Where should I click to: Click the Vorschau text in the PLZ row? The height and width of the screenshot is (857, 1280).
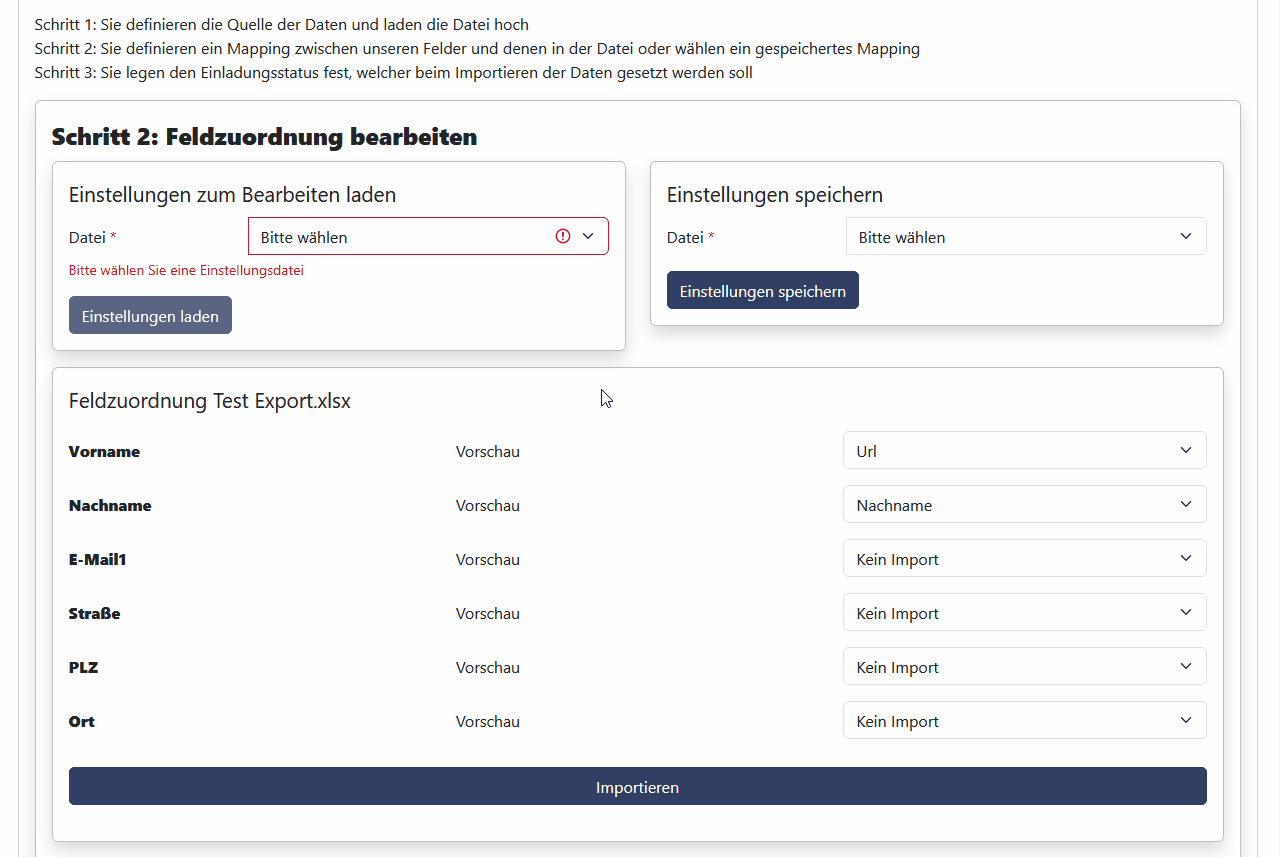click(x=487, y=668)
